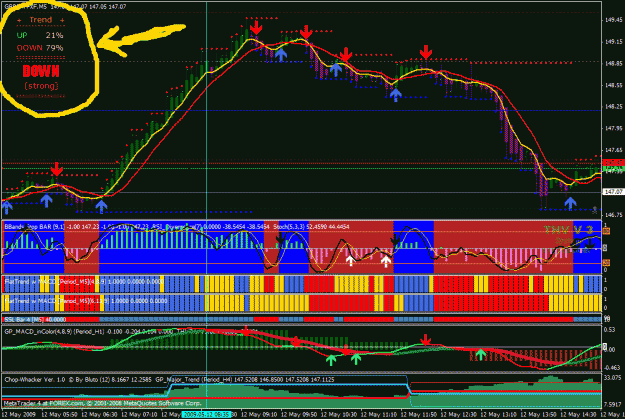The height and width of the screenshot is (419, 625).
Task: Click the 148.55 price axis label
Action: pyautogui.click(x=613, y=85)
